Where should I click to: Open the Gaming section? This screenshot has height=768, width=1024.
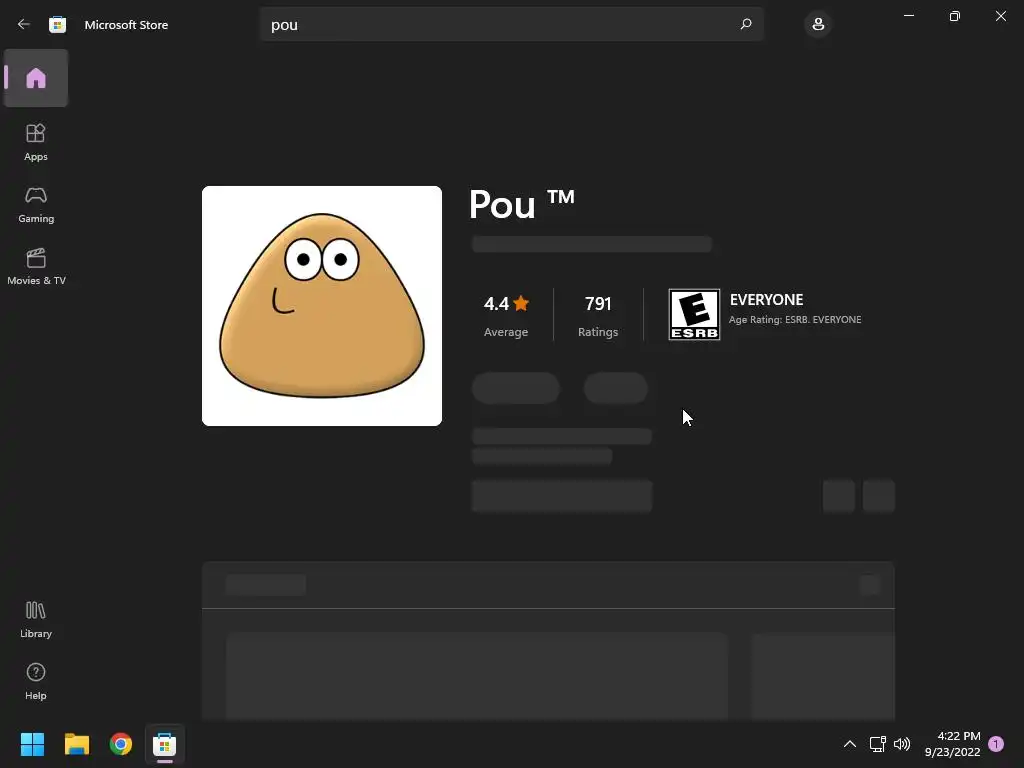(x=36, y=204)
